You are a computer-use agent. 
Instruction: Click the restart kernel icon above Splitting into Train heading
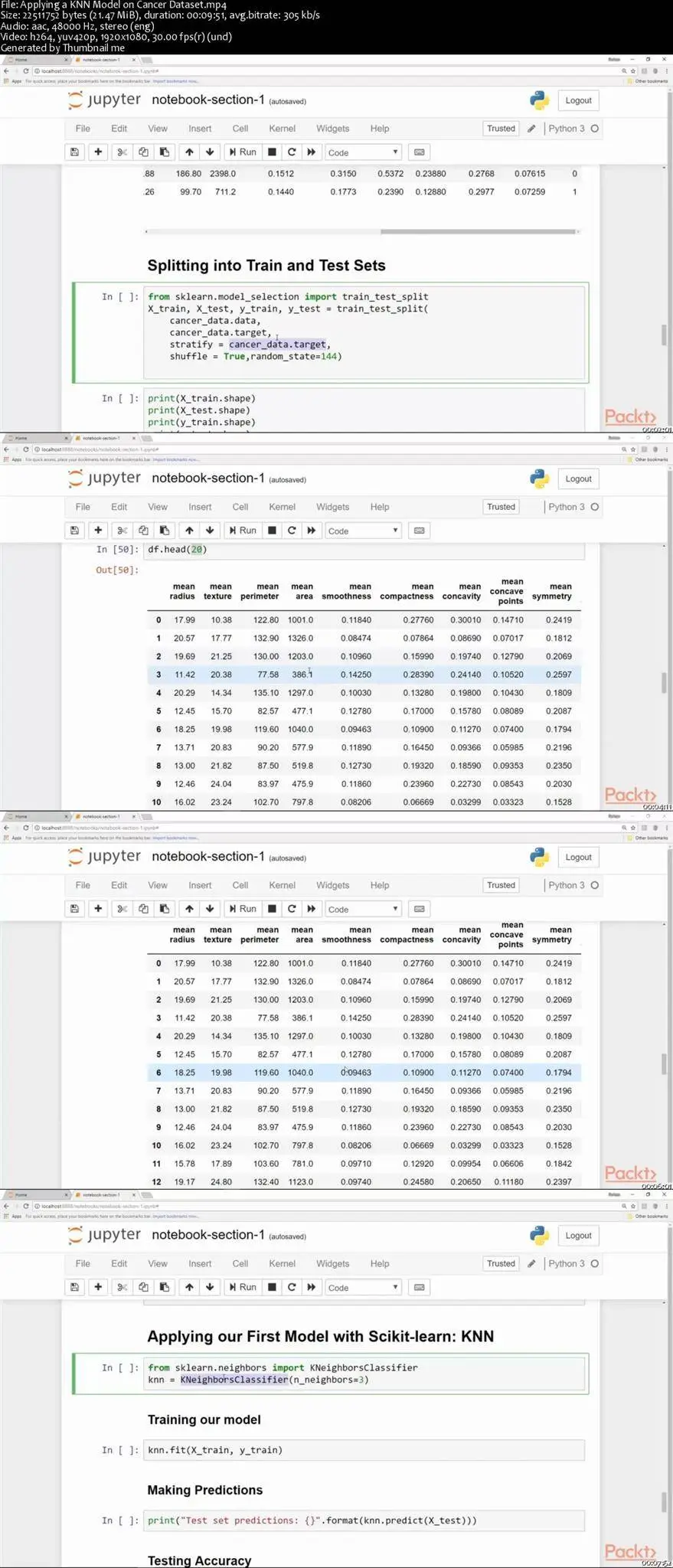pos(292,152)
